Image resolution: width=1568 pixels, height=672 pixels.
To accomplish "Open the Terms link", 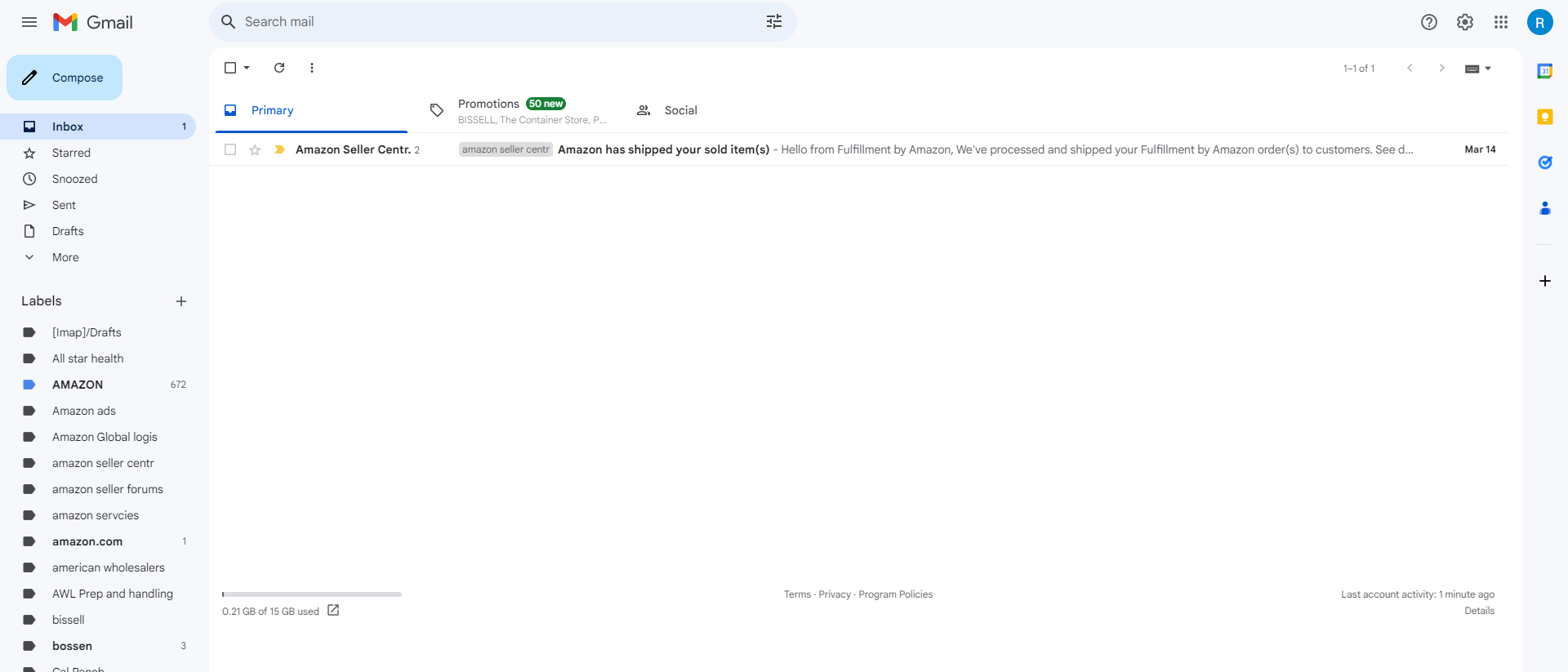I will click(797, 594).
